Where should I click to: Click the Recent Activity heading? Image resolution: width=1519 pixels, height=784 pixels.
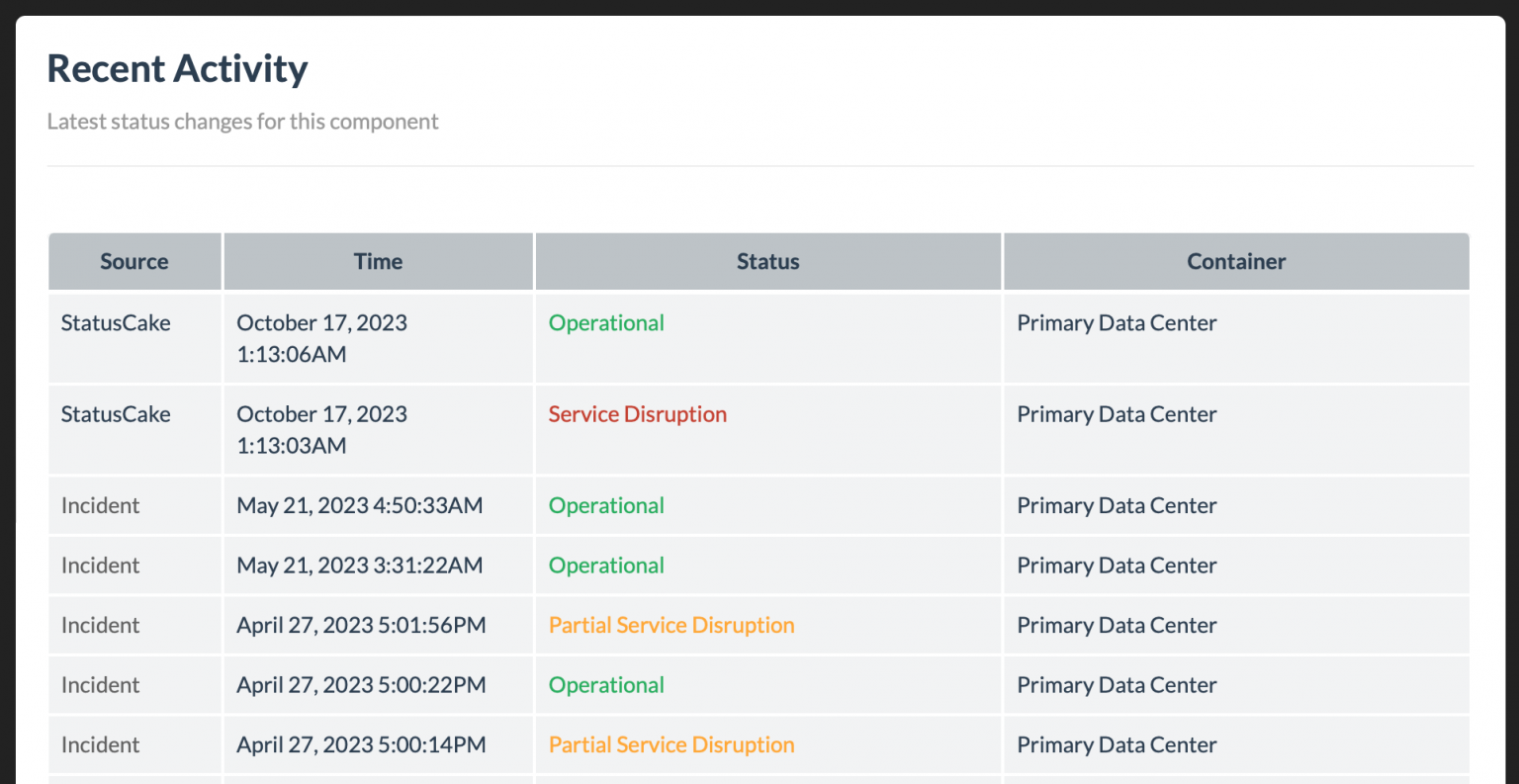[x=177, y=67]
